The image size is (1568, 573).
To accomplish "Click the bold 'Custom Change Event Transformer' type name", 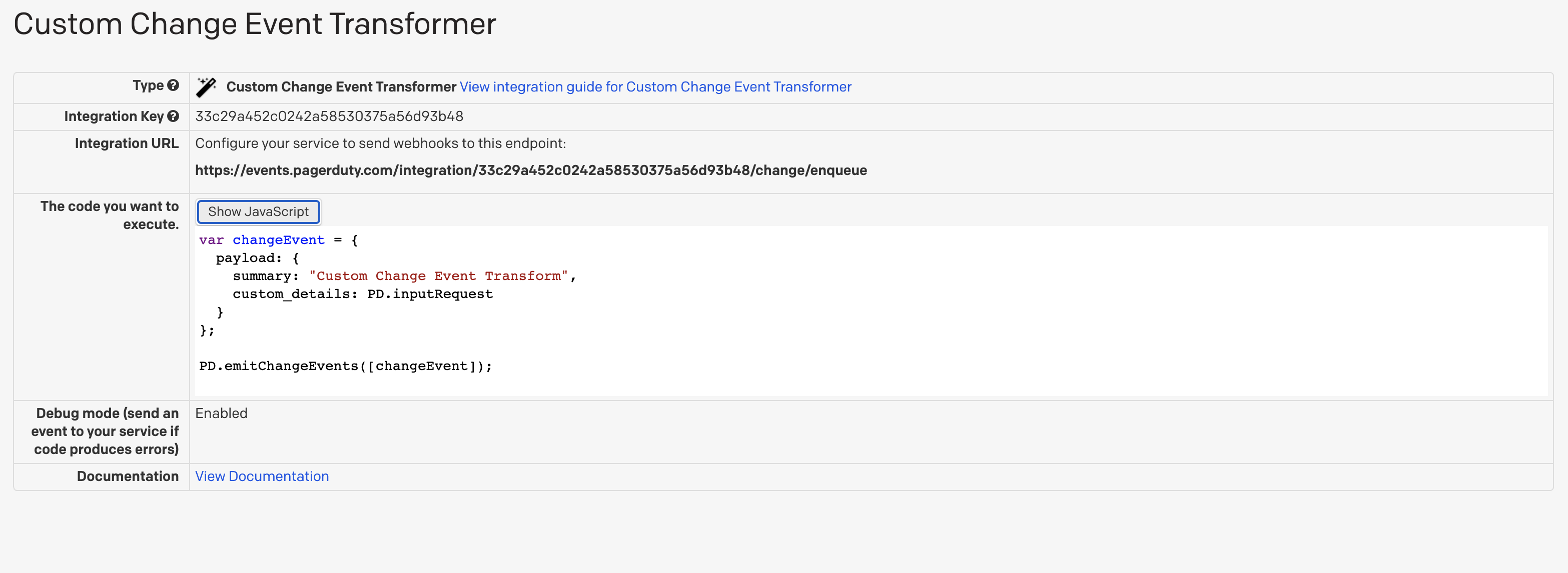I will coord(341,87).
